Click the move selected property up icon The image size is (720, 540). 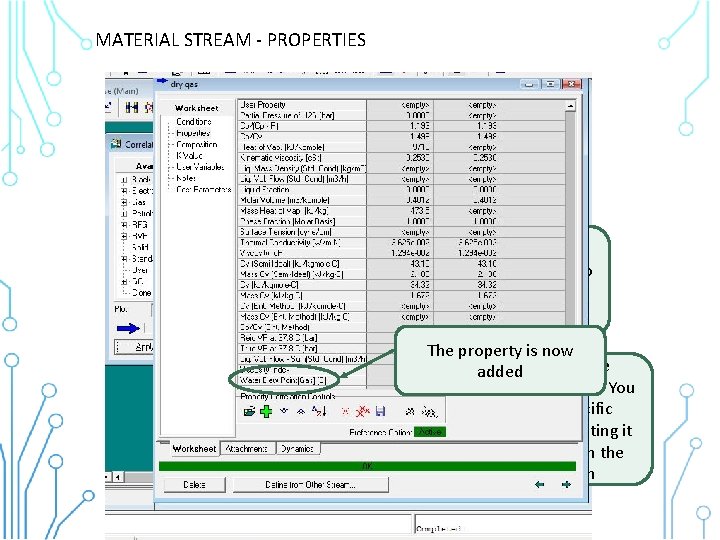(301, 411)
